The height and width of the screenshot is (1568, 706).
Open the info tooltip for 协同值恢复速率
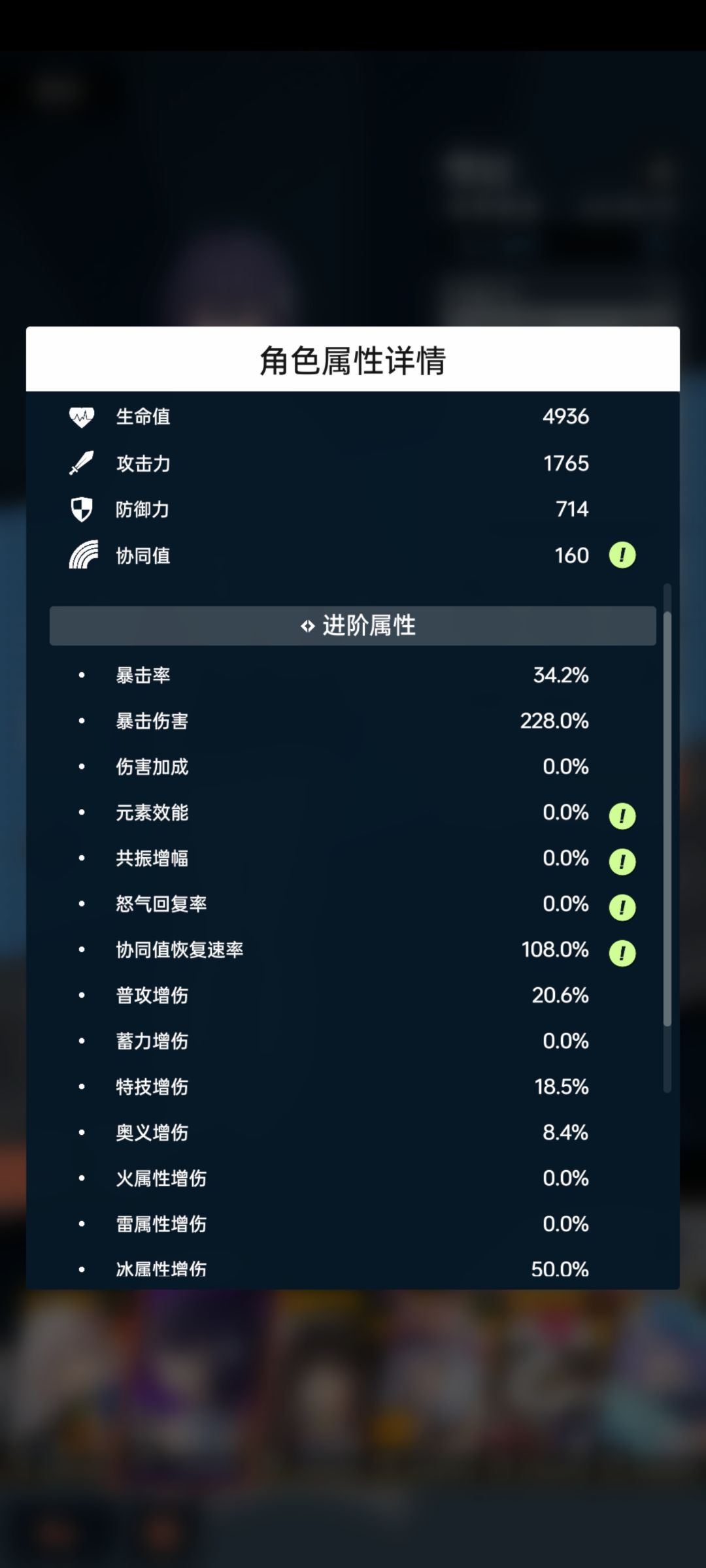(622, 953)
